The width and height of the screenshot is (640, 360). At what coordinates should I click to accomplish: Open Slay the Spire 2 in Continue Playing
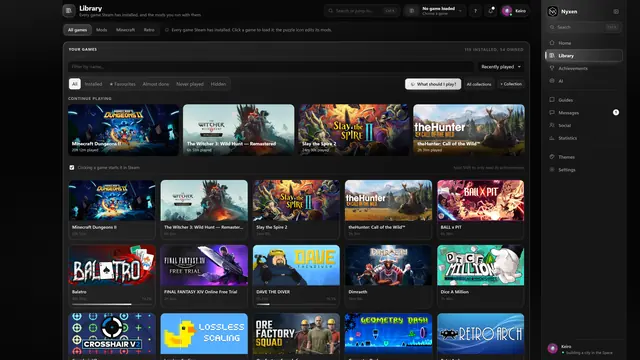[353, 130]
